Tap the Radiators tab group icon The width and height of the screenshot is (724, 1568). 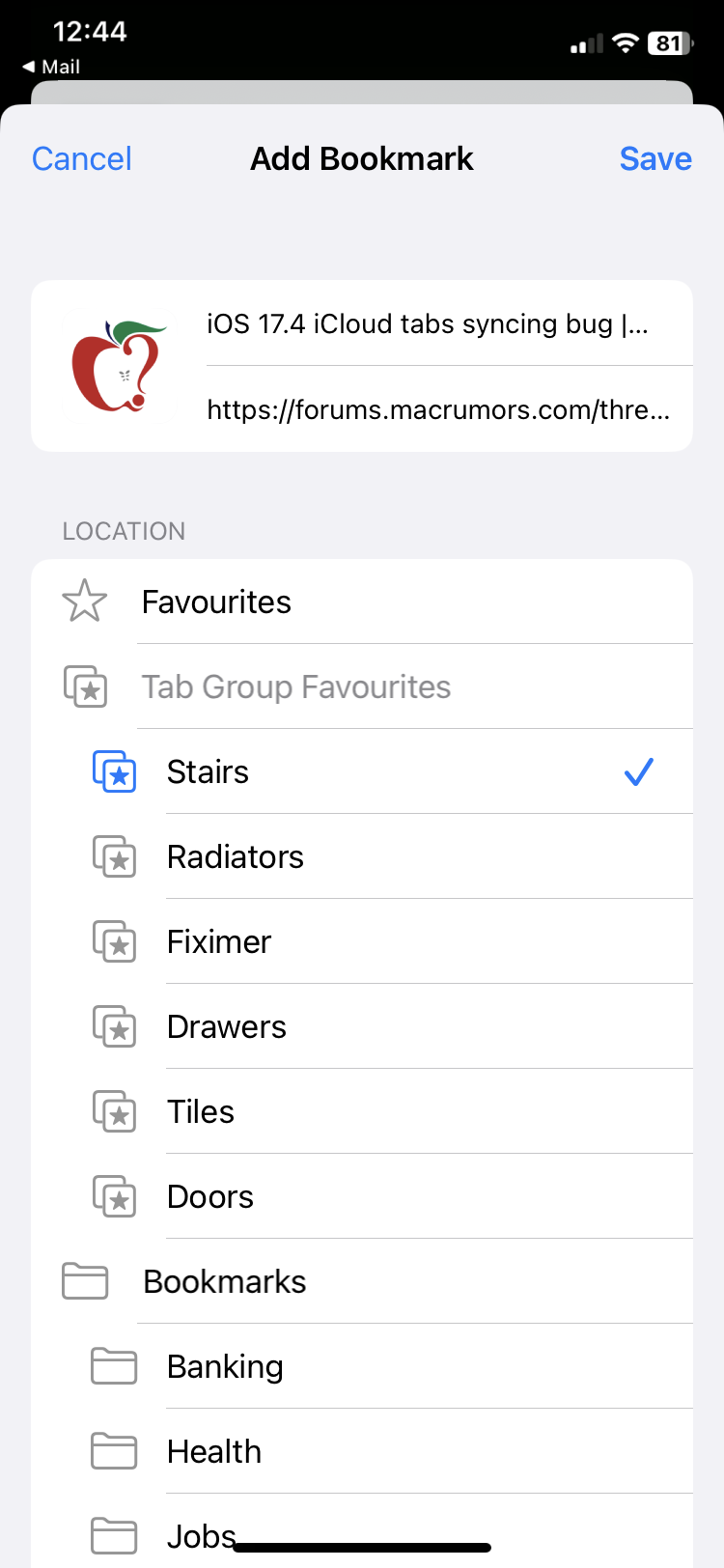pyautogui.click(x=114, y=856)
